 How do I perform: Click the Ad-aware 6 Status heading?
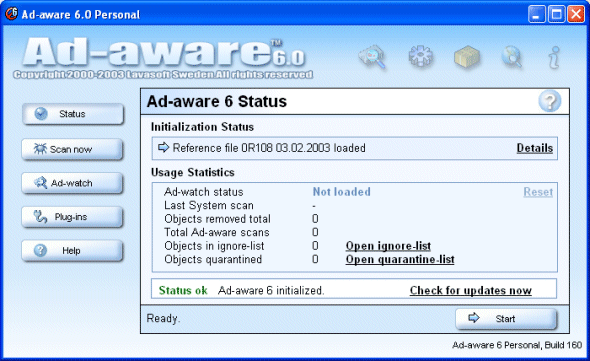(x=217, y=101)
